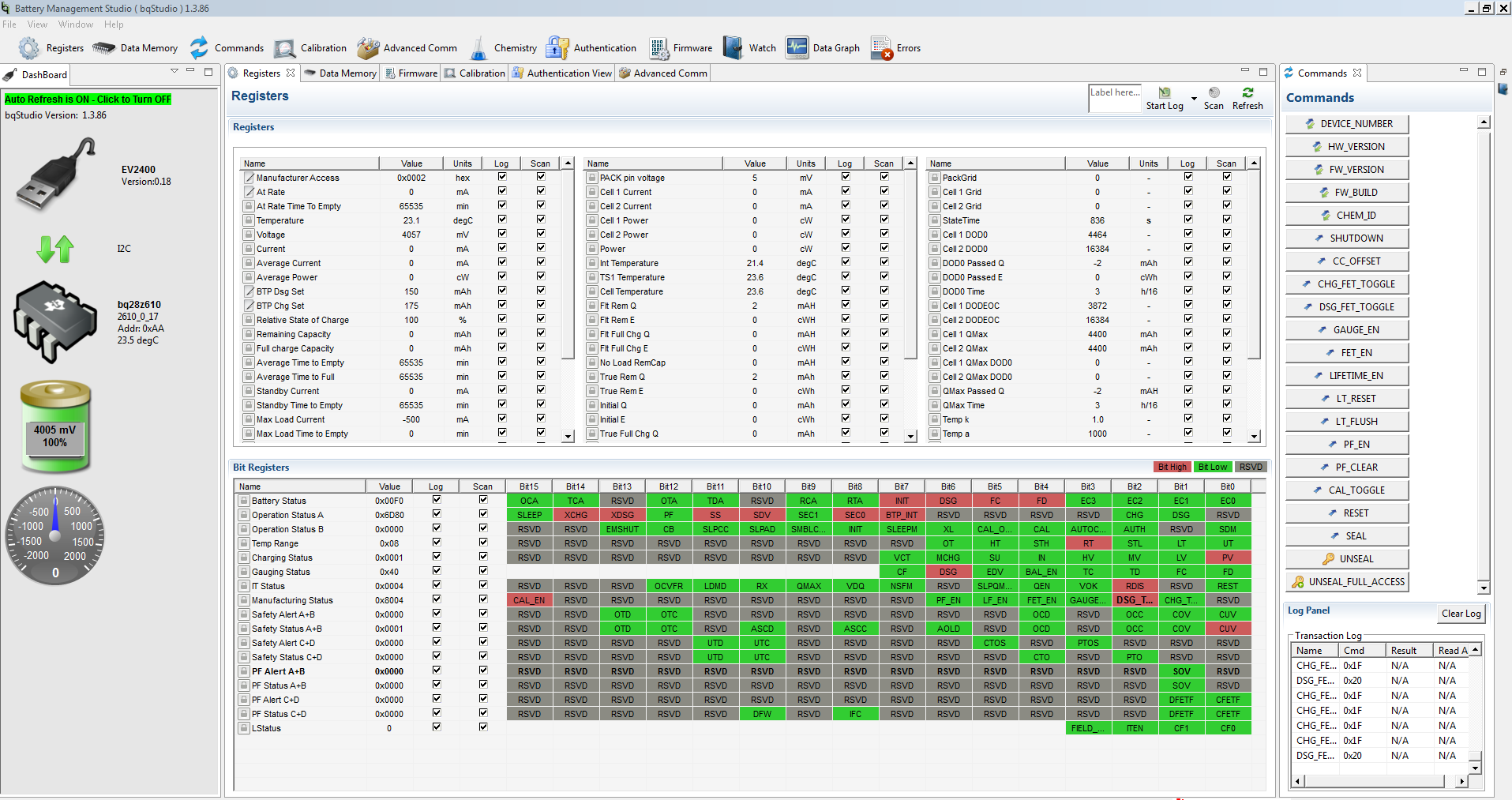Open the View menu
Image resolution: width=1512 pixels, height=800 pixels.
37,24
